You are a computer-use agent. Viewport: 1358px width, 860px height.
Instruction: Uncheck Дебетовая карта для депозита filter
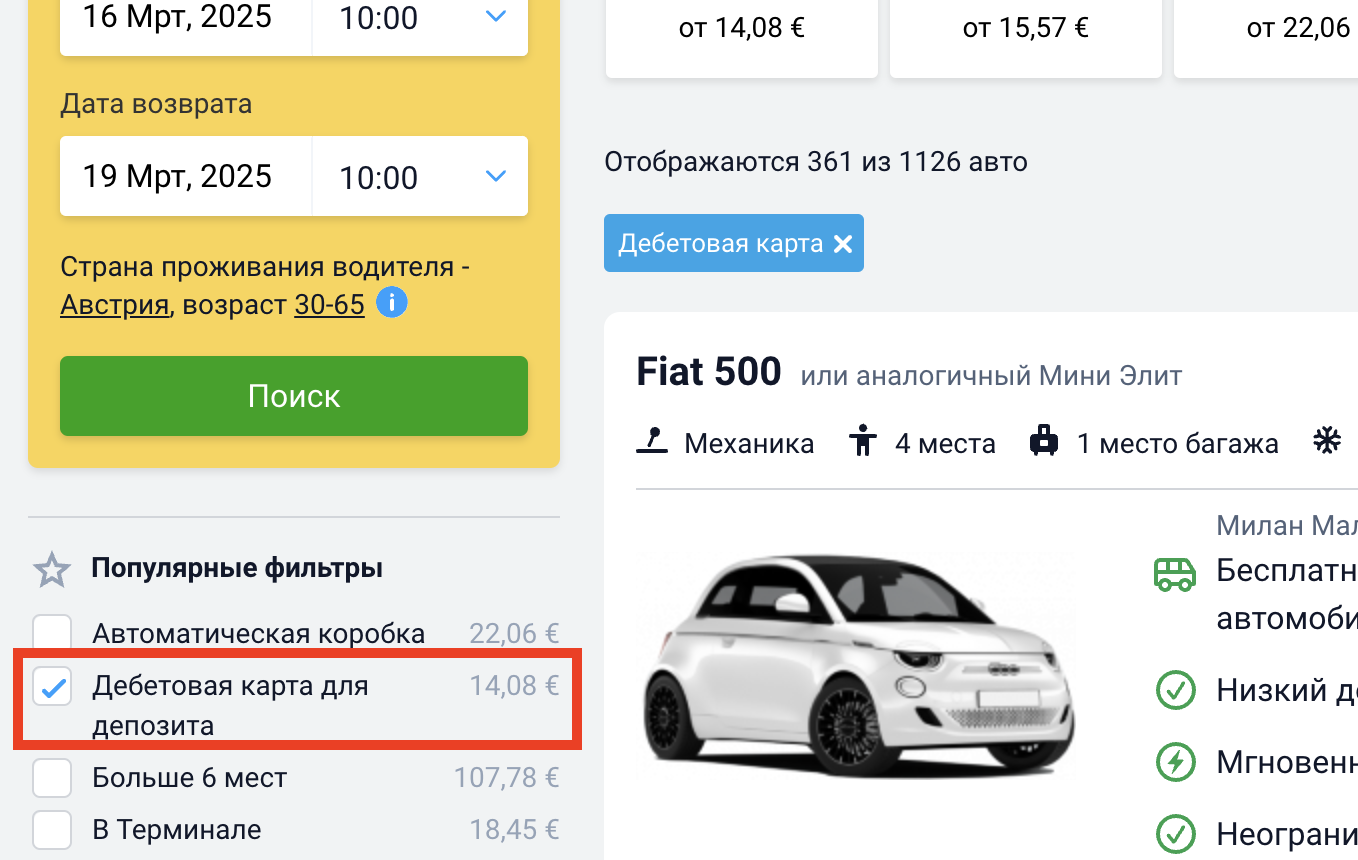(x=52, y=687)
